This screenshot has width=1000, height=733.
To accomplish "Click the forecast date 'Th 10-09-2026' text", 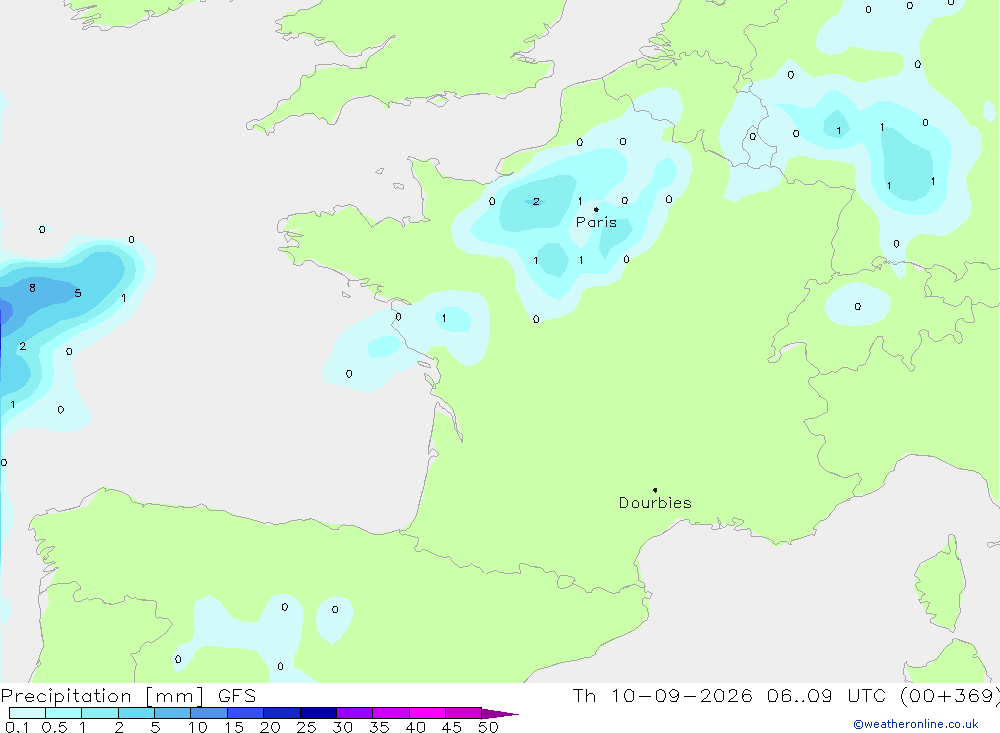I will pyautogui.click(x=663, y=695).
